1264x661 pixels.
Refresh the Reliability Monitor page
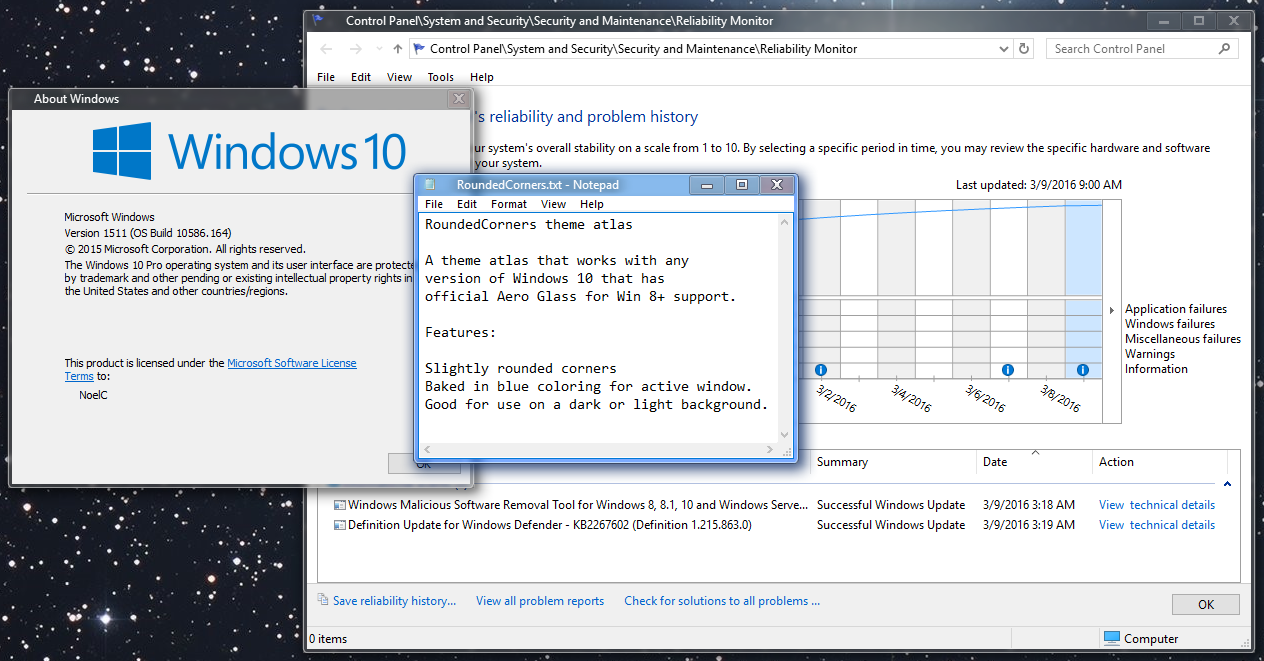pyautogui.click(x=1024, y=48)
